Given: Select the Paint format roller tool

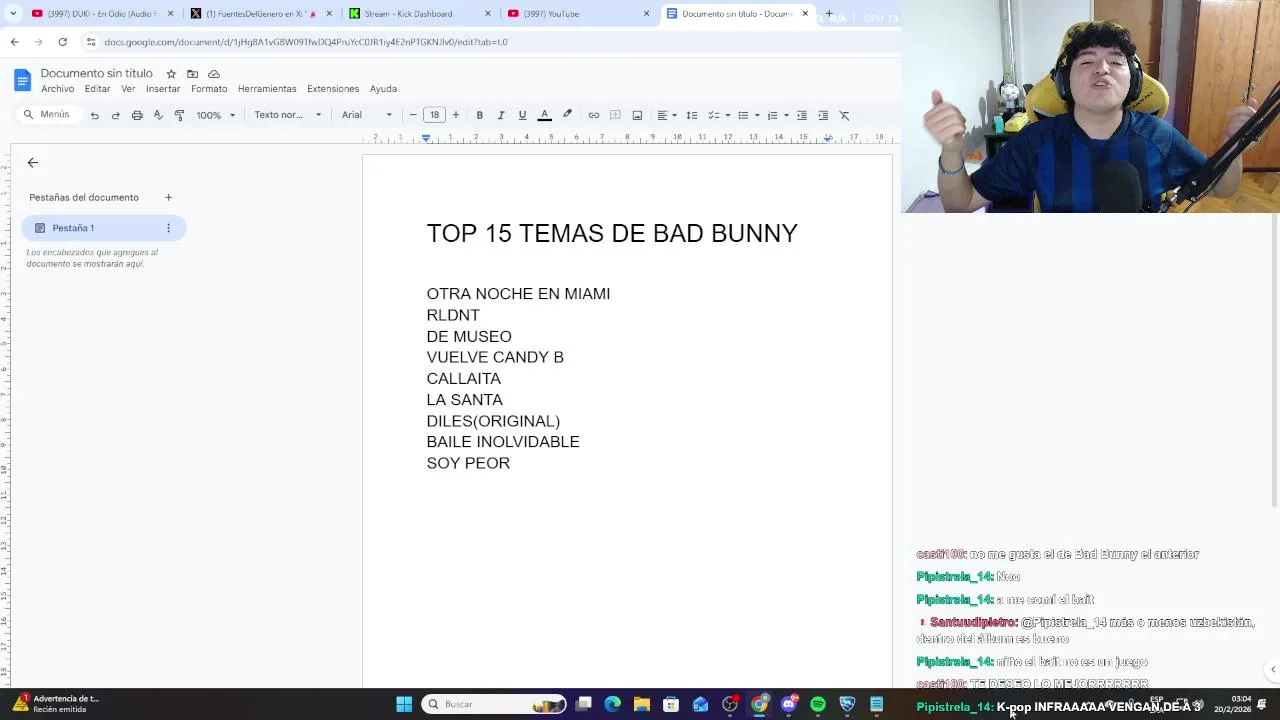Looking at the screenshot, I should tap(179, 115).
